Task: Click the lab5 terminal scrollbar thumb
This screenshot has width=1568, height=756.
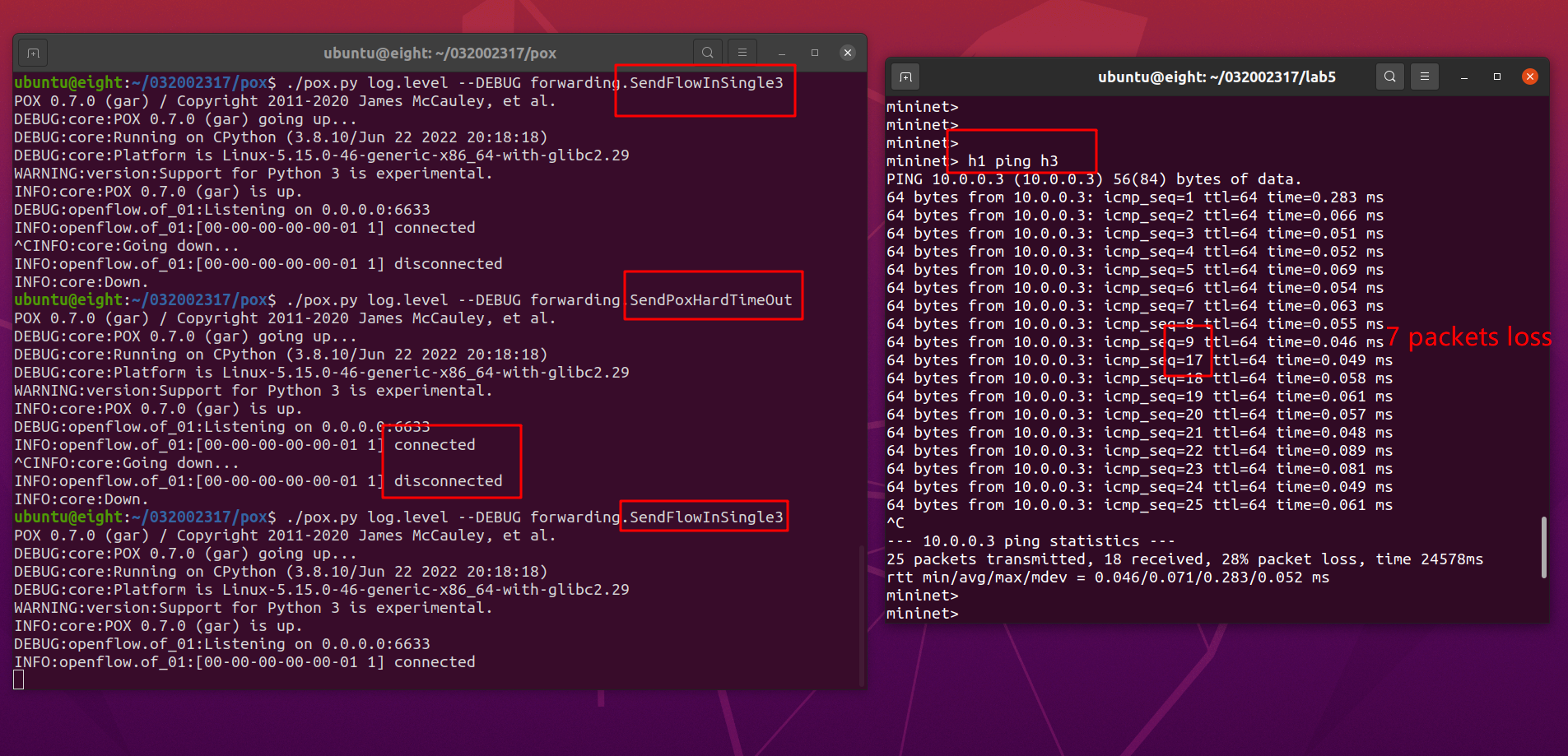Action: tap(1543, 547)
